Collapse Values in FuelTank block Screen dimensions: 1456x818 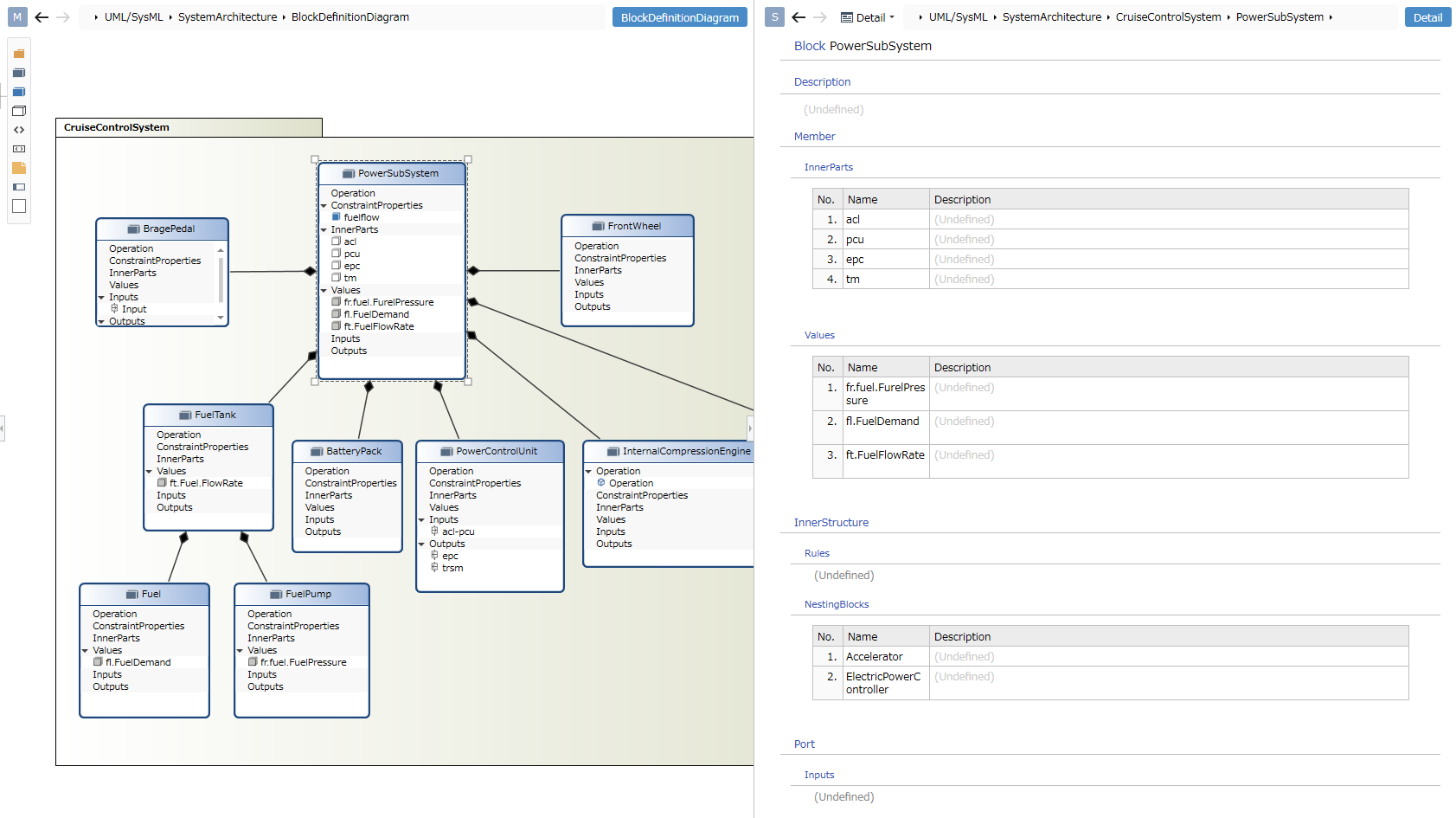click(x=150, y=472)
